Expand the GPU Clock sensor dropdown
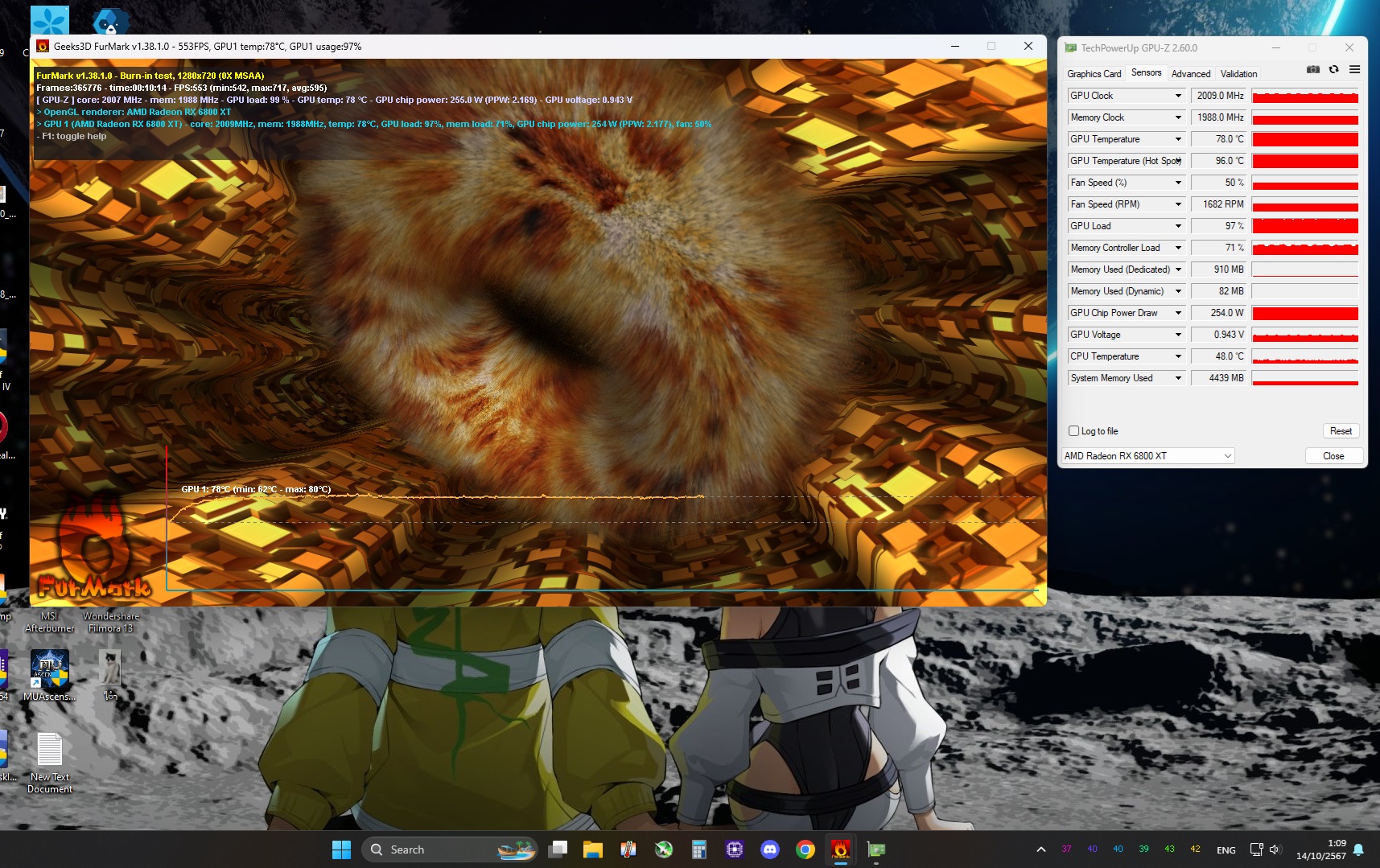The width and height of the screenshot is (1380, 868). (x=1178, y=96)
